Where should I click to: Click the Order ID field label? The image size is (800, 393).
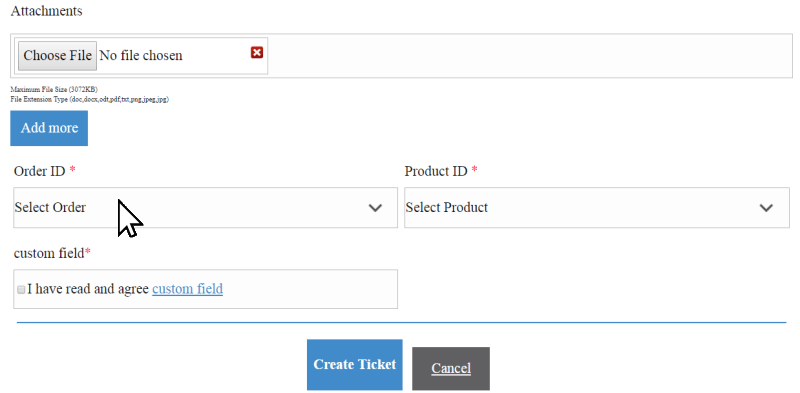coord(39,171)
